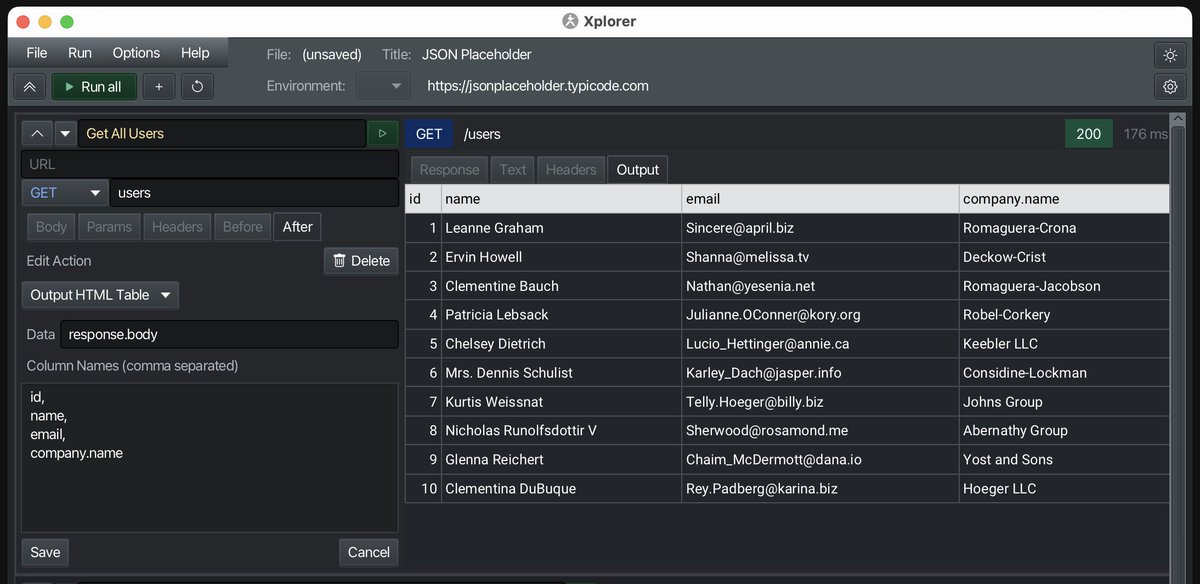Save the edited action
The width and height of the screenshot is (1200, 584).
coord(45,552)
